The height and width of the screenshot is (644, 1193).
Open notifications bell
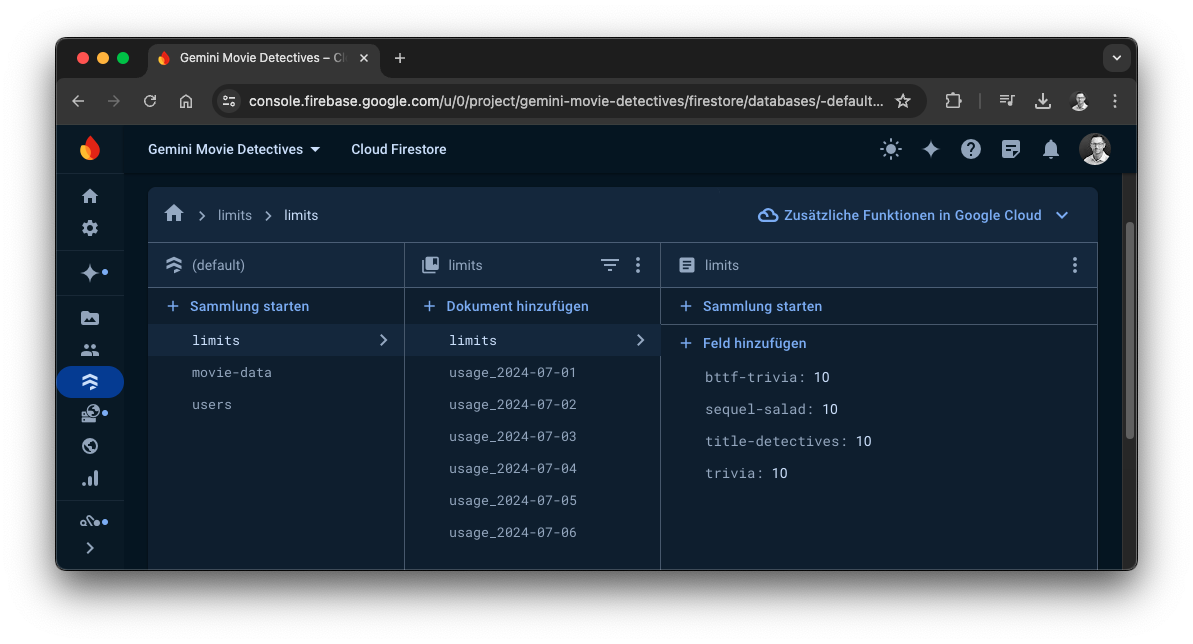1051,149
